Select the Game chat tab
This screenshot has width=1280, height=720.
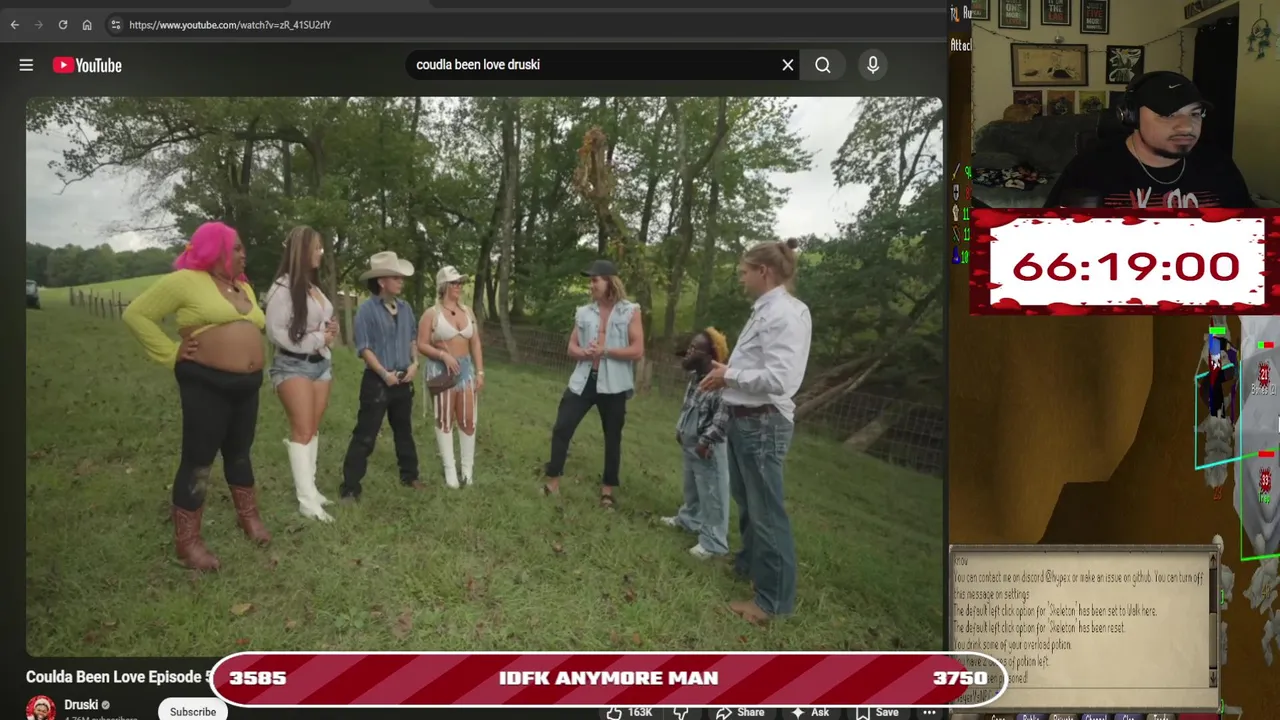998,716
